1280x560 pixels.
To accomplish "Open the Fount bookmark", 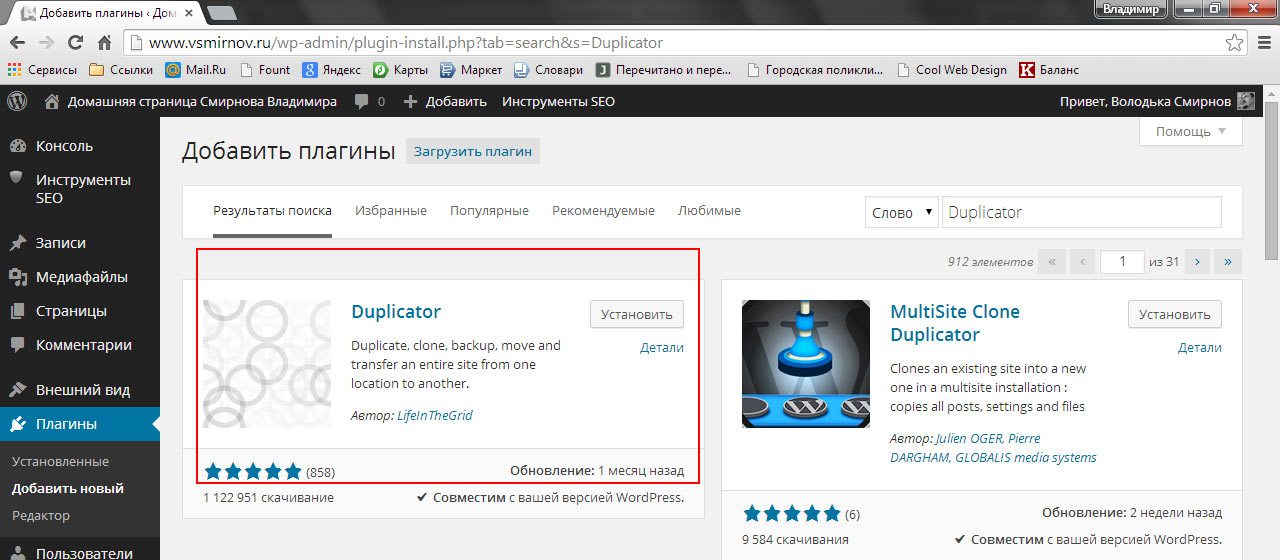I will coord(264,70).
